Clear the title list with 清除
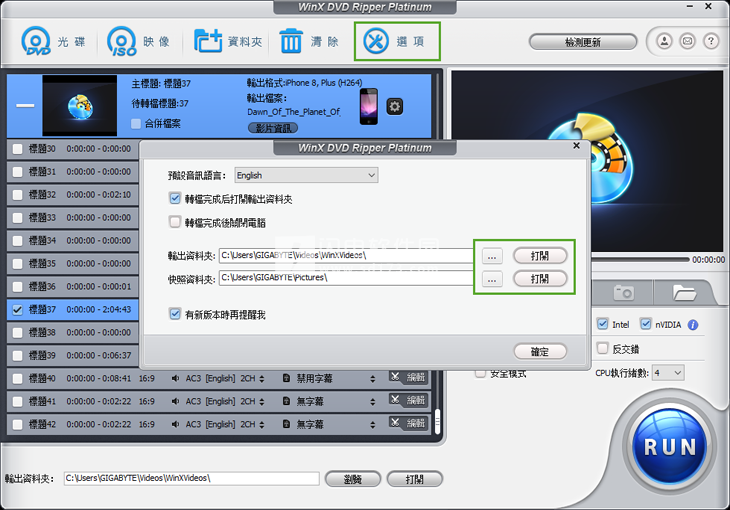730x510 pixels. tap(310, 41)
